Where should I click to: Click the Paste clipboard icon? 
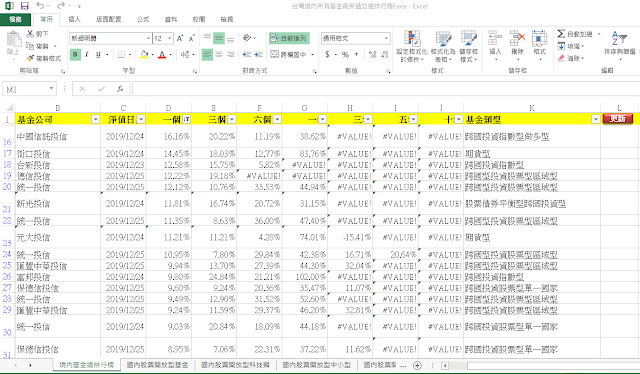(x=13, y=39)
